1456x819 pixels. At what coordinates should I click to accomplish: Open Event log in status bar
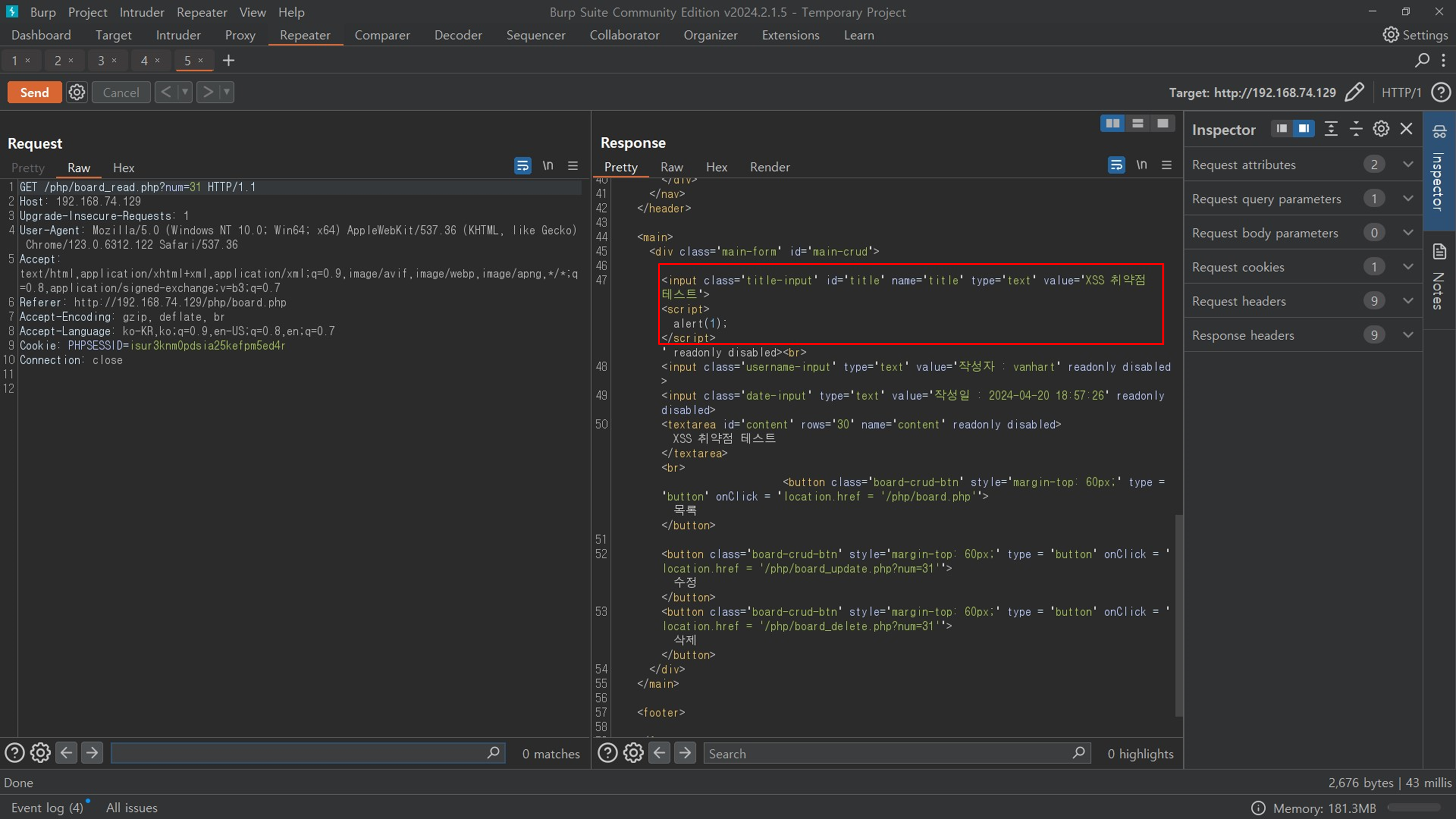(x=48, y=808)
